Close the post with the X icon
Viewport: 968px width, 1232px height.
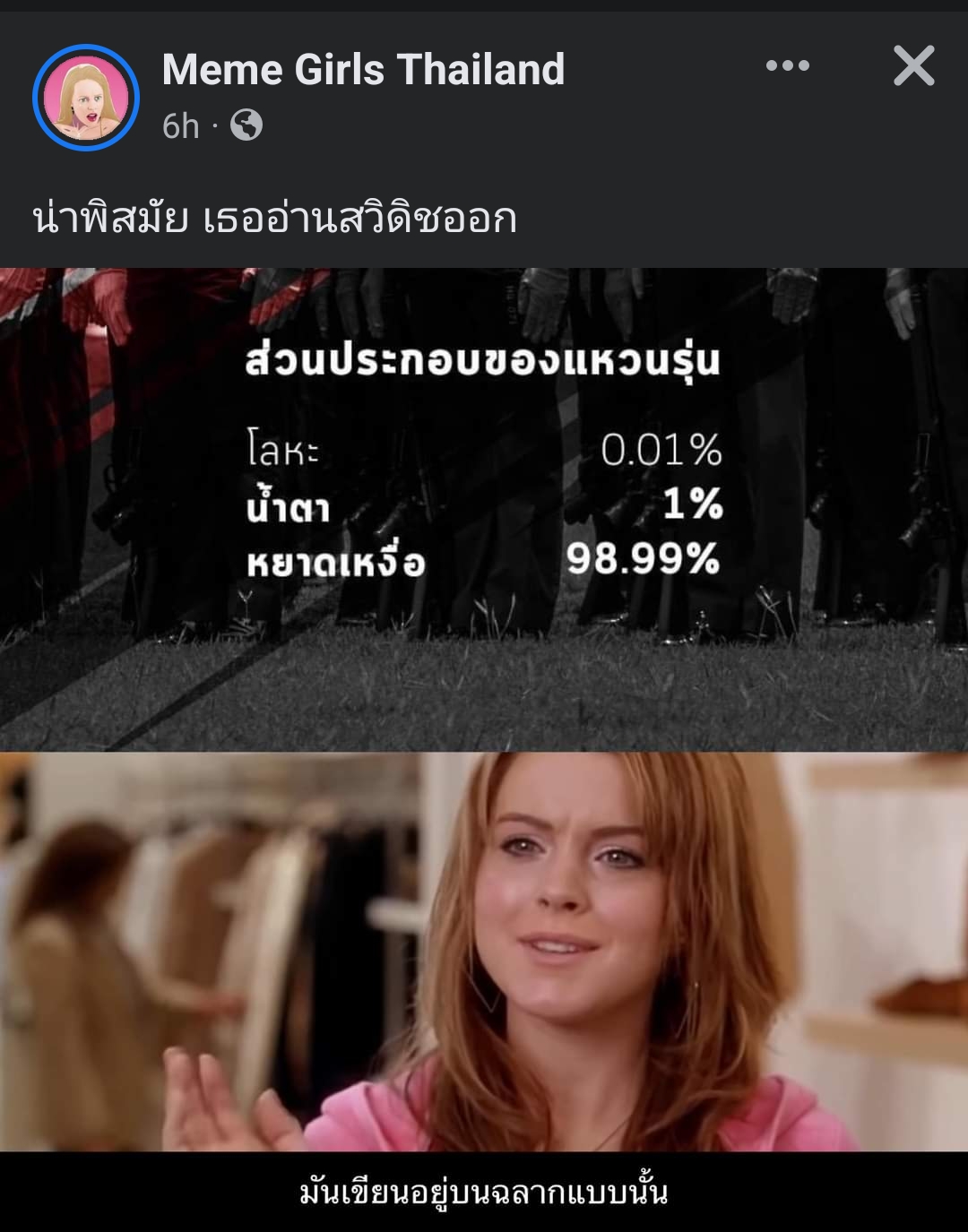coord(914,65)
